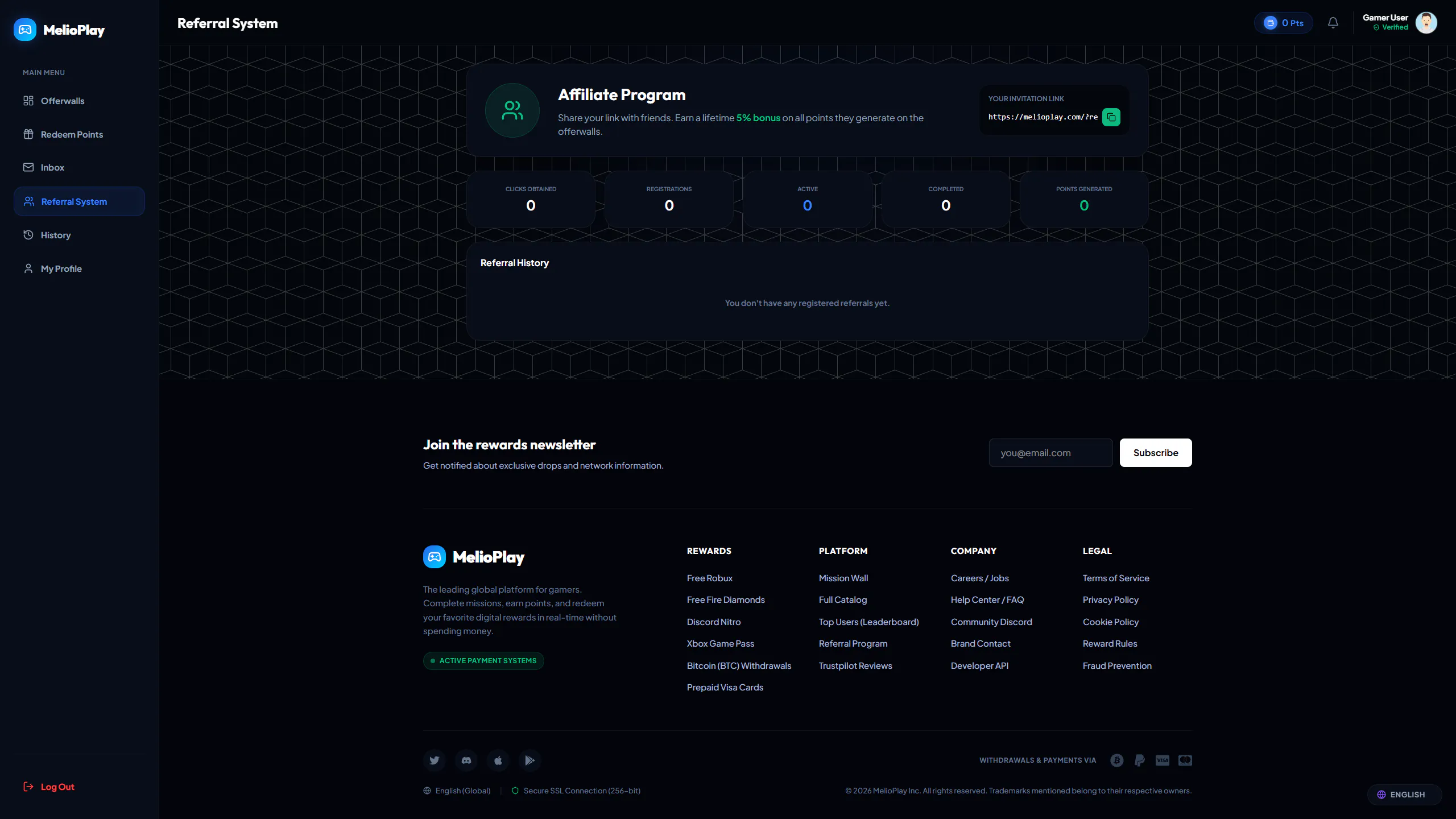Open the Discord Nitro reward link

tap(714, 622)
